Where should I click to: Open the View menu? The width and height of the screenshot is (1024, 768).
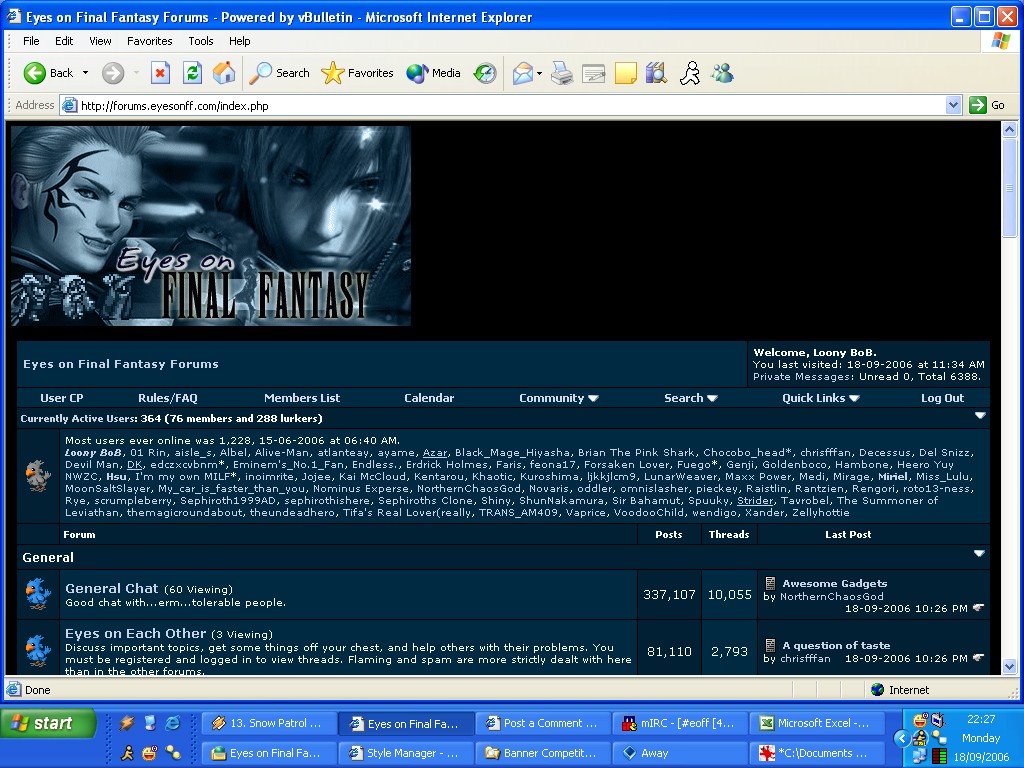point(100,40)
